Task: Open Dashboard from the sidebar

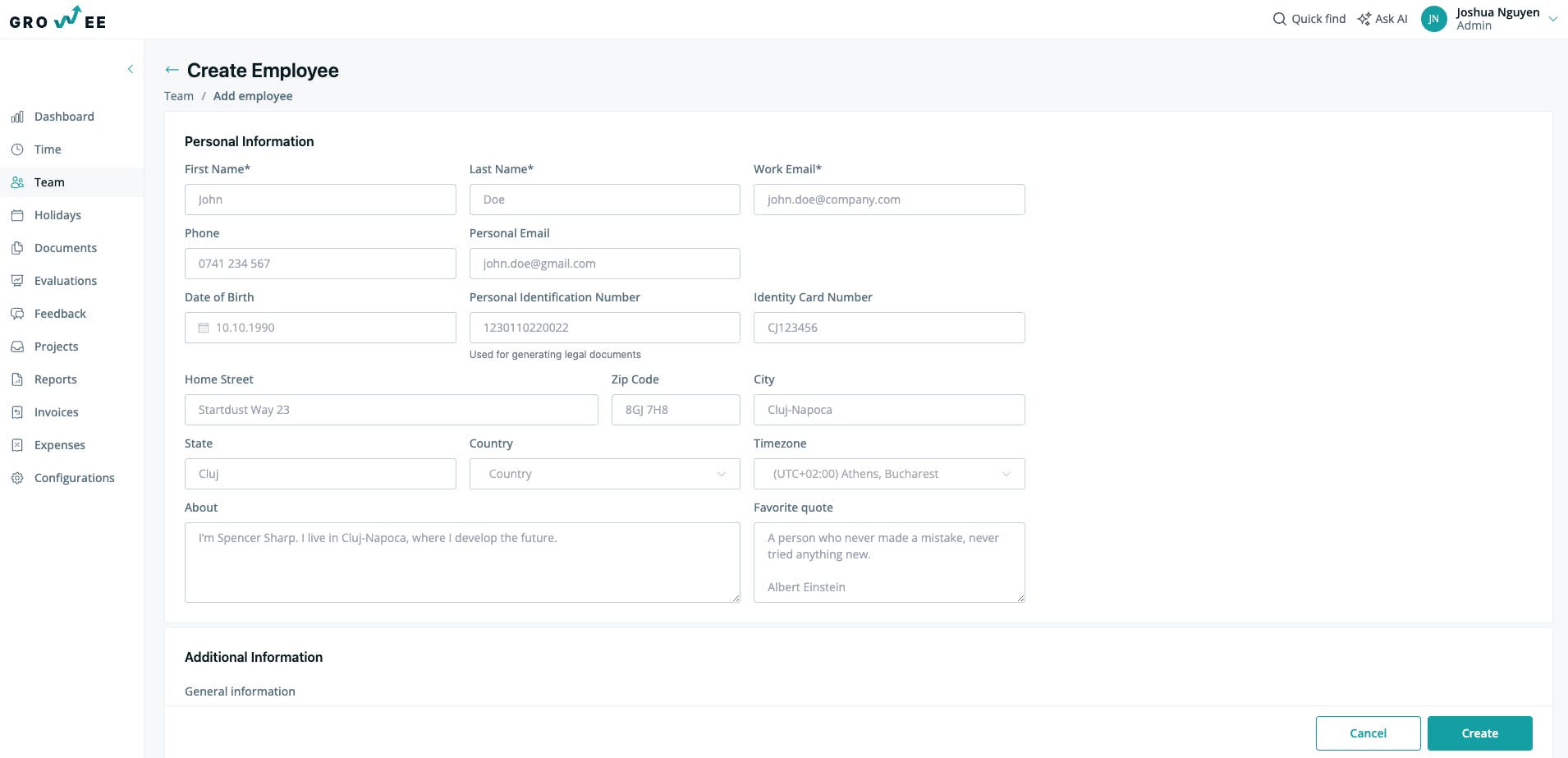Action: [x=64, y=117]
